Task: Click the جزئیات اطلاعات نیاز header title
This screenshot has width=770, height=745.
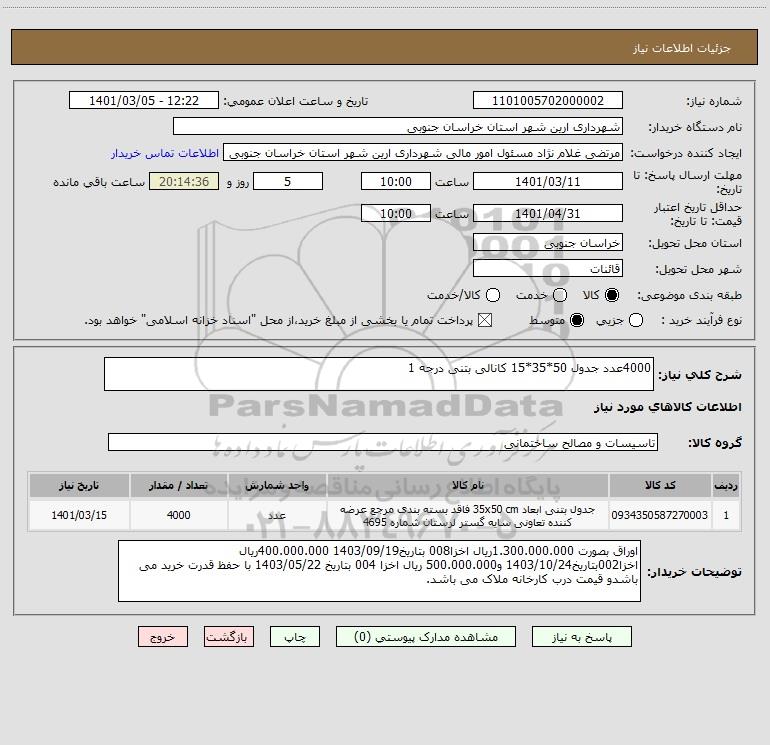Action: (x=681, y=48)
